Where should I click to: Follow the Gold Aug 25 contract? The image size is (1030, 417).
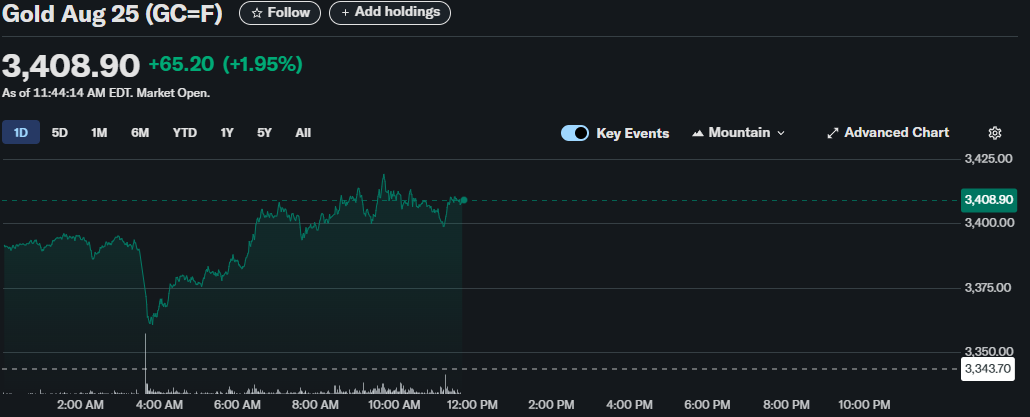click(x=280, y=13)
